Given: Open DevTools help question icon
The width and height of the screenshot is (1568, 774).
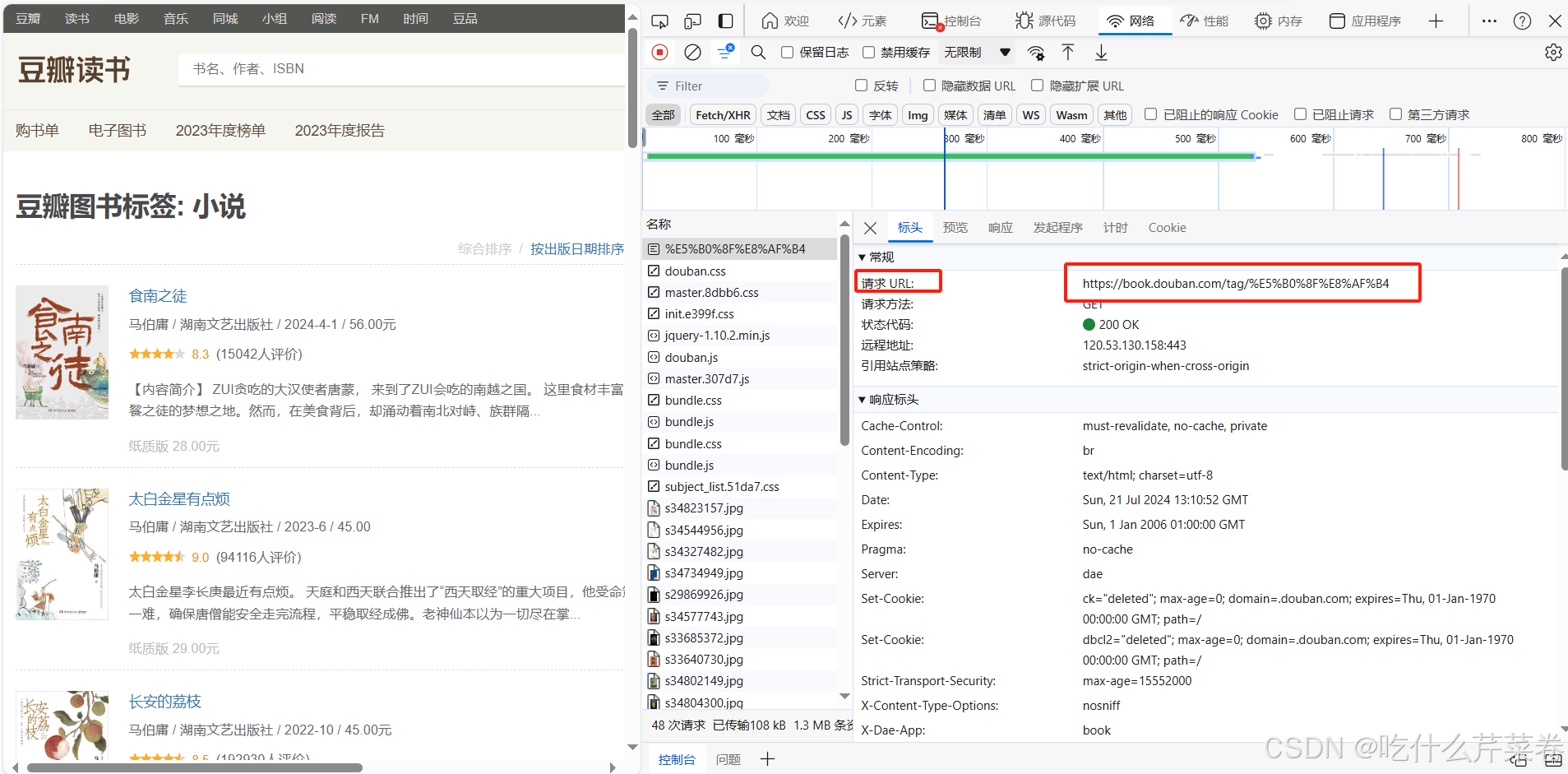Looking at the screenshot, I should tap(1522, 21).
